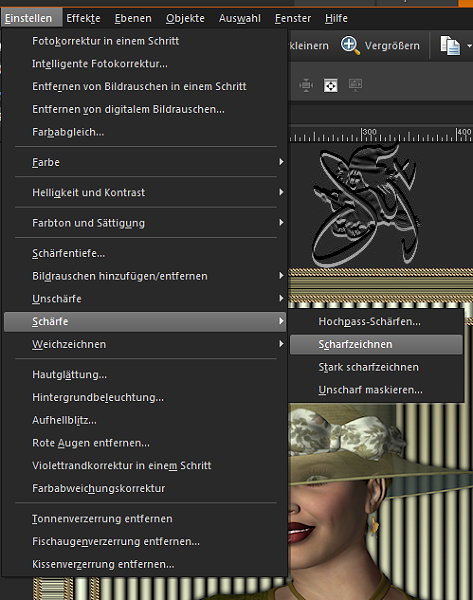
Task: Click the copy/paste documents toolbar icon
Action: [450, 46]
